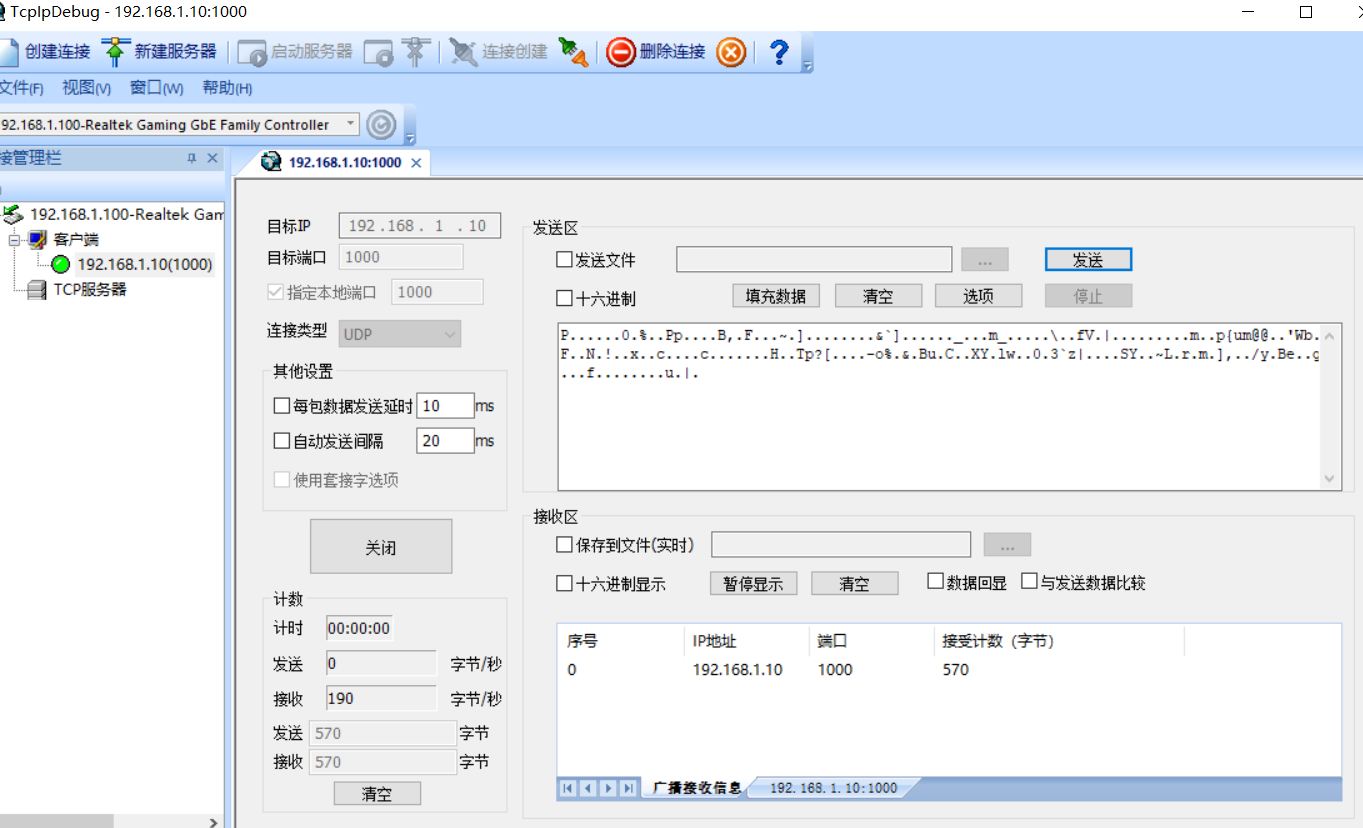Open the 帮助(H) menu

[227, 88]
